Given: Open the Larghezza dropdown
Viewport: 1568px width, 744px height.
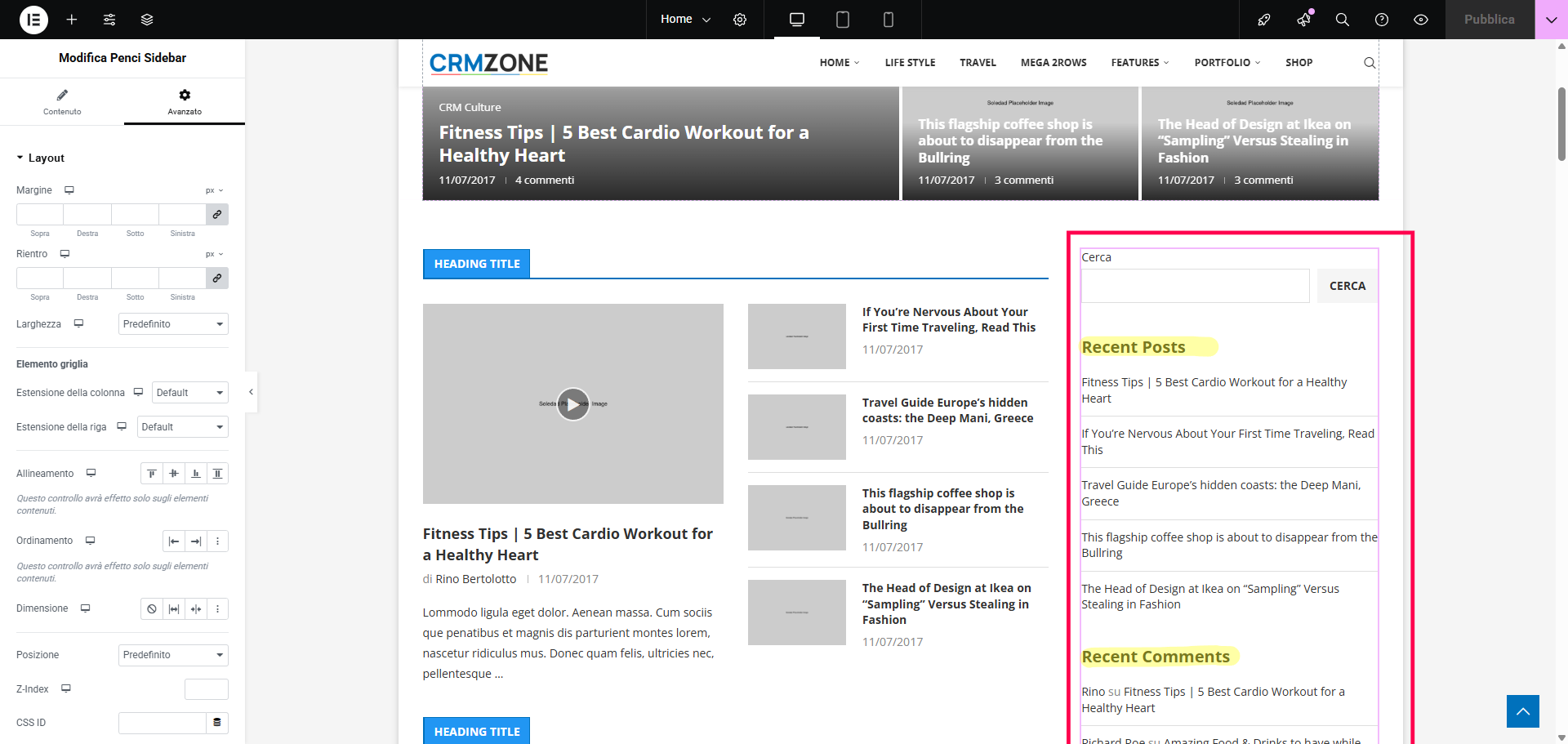Looking at the screenshot, I should [x=173, y=324].
